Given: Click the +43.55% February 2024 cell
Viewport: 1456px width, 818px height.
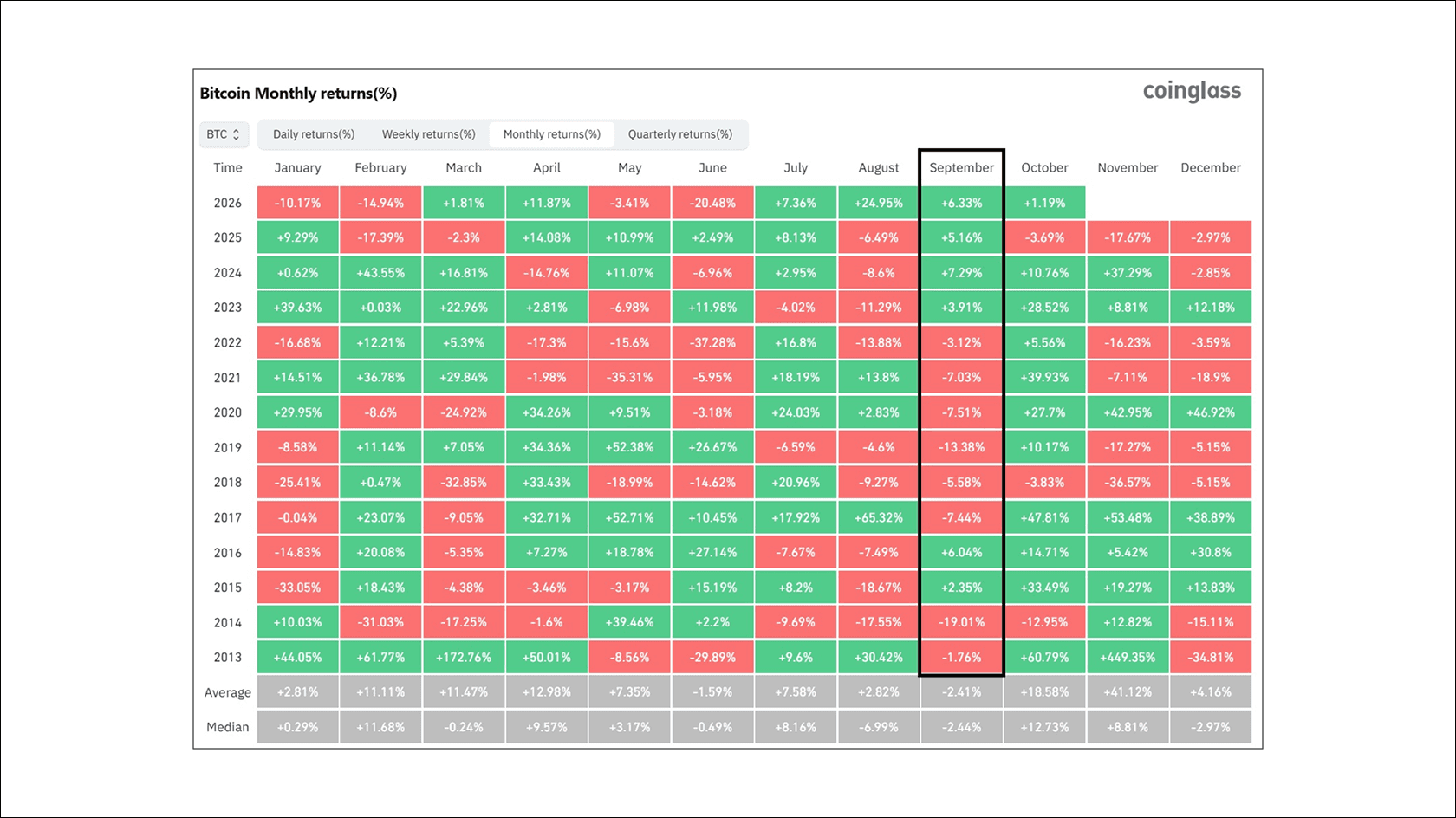Looking at the screenshot, I should click(x=380, y=273).
